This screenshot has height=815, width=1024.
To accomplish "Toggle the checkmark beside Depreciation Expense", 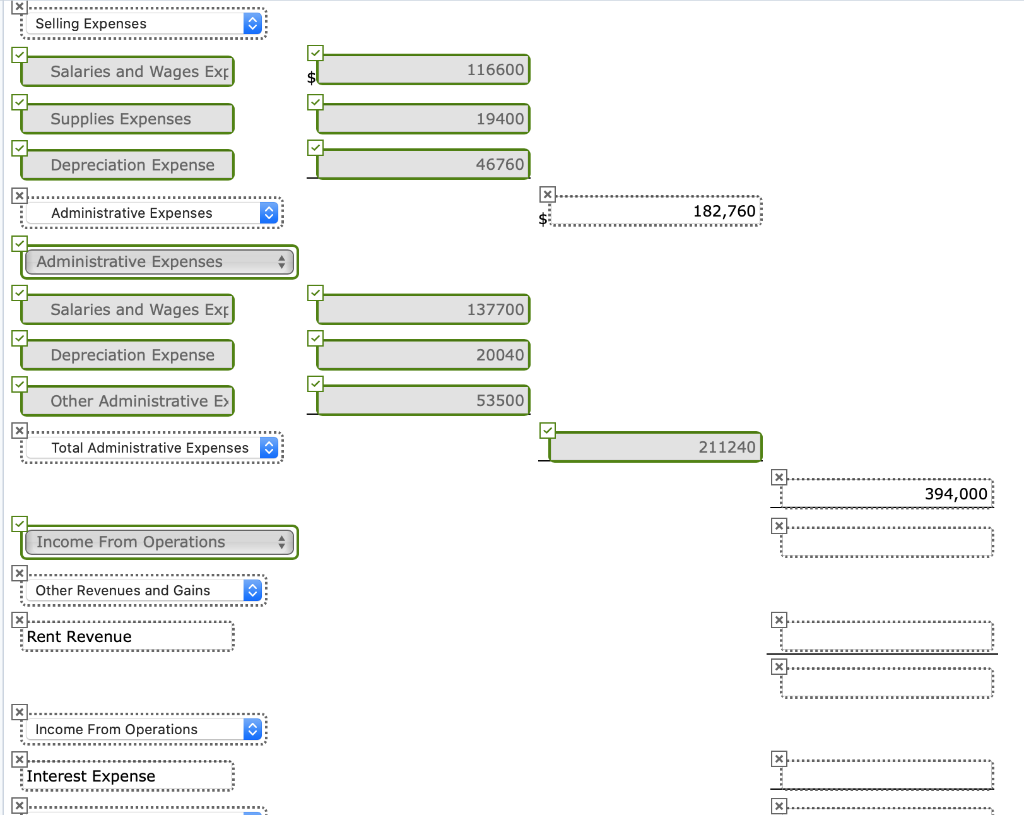I will click(x=17, y=147).
